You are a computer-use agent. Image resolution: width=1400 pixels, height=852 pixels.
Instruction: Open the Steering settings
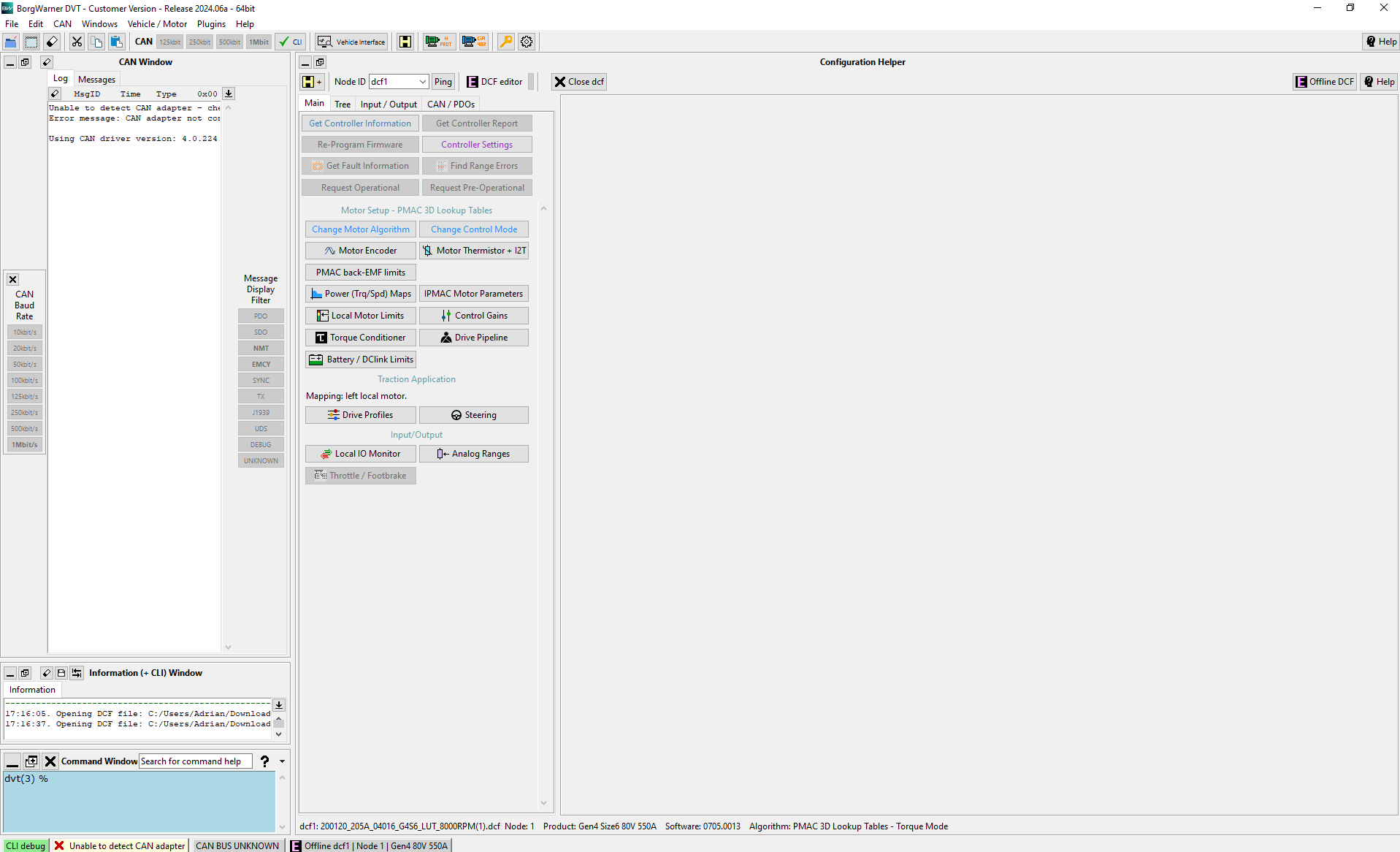(x=474, y=415)
